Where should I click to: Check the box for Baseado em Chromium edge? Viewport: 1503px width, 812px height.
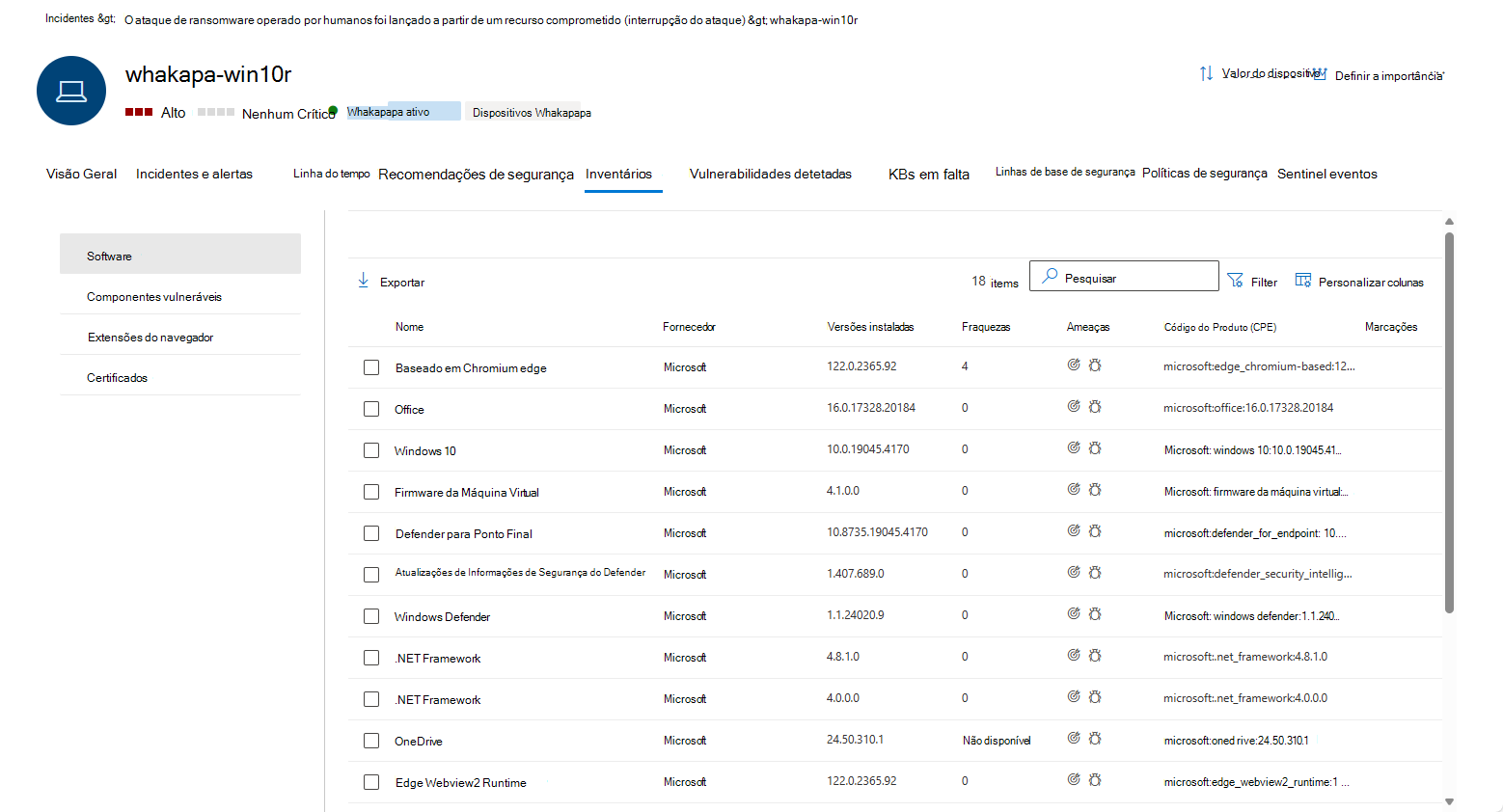click(371, 367)
